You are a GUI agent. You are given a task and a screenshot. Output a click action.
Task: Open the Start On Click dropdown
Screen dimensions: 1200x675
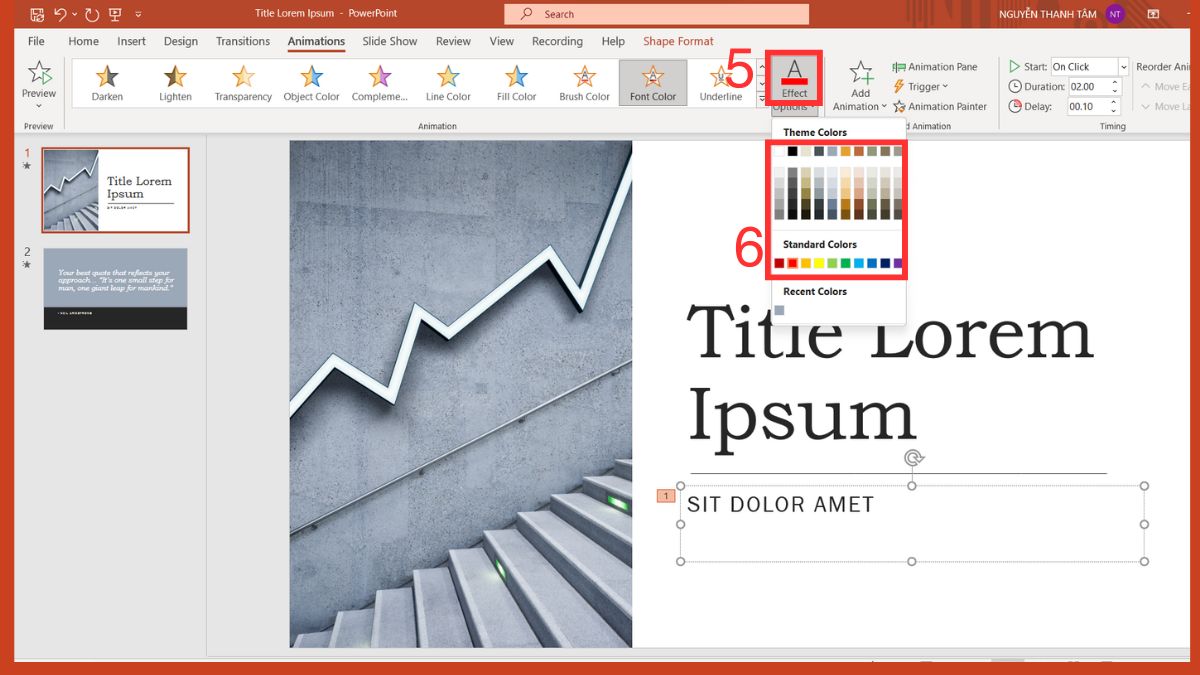tap(1122, 66)
